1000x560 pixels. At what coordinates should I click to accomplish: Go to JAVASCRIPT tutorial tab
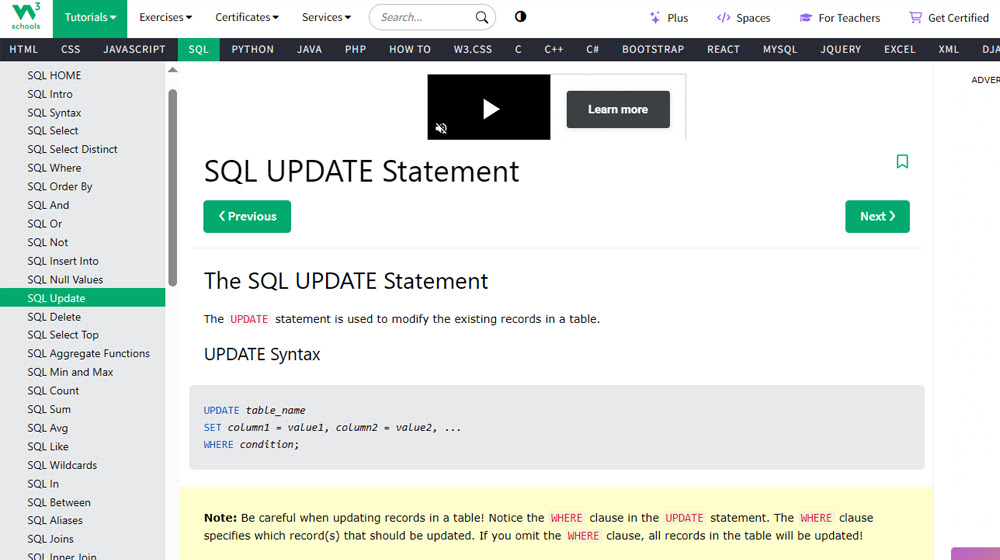point(134,49)
